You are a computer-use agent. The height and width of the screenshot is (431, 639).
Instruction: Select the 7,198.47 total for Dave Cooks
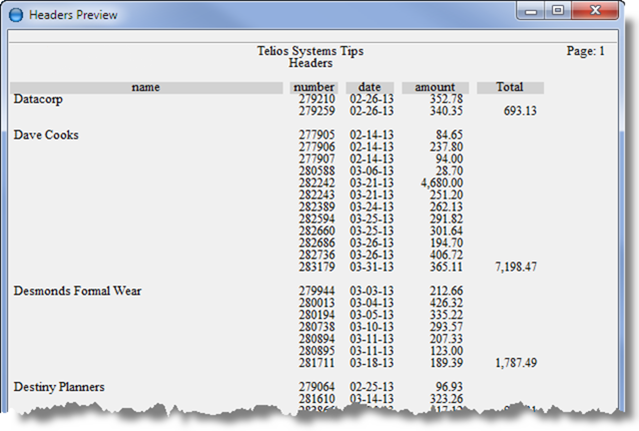click(x=515, y=268)
